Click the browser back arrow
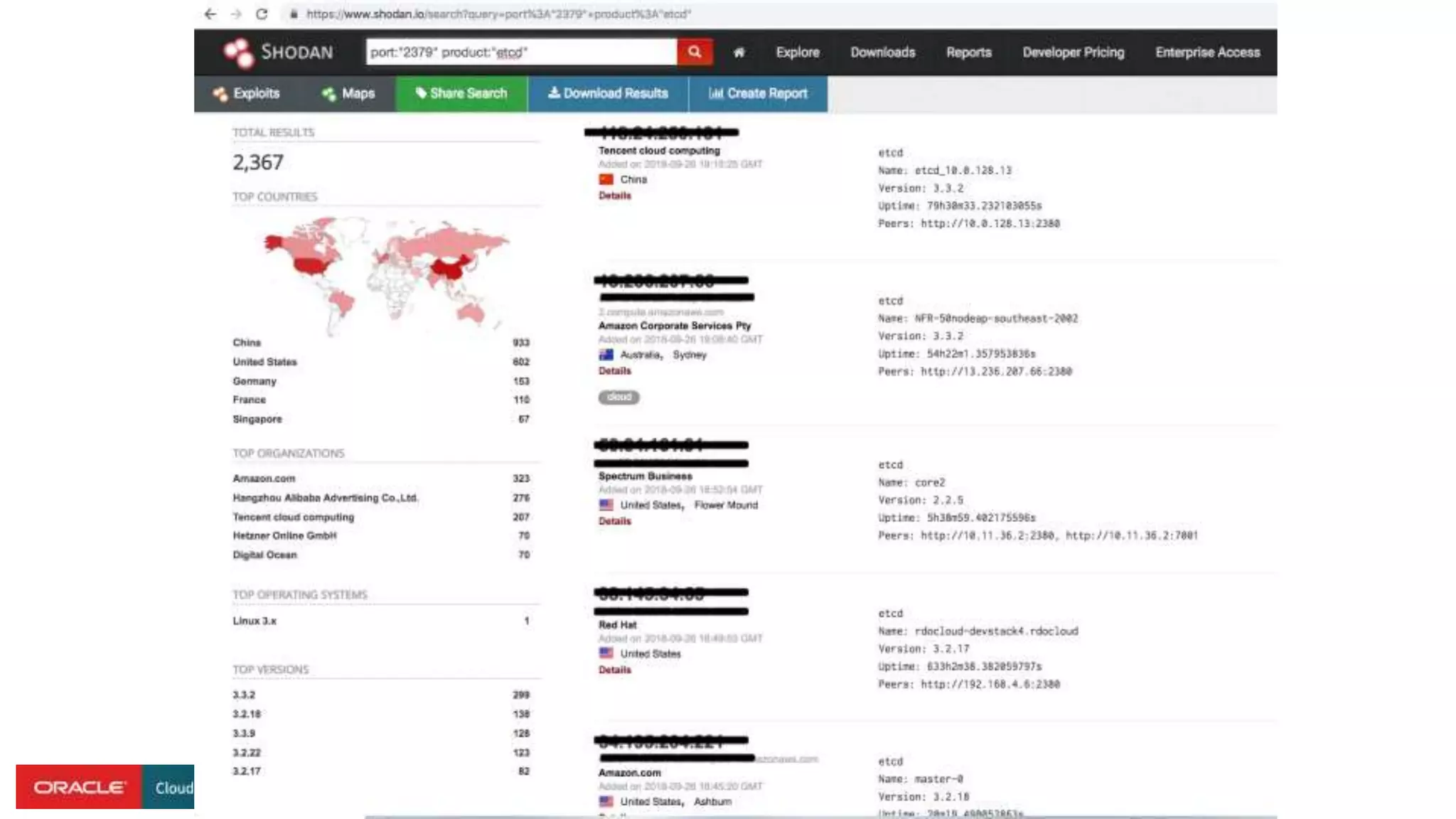The height and width of the screenshot is (819, 1456). pos(210,14)
